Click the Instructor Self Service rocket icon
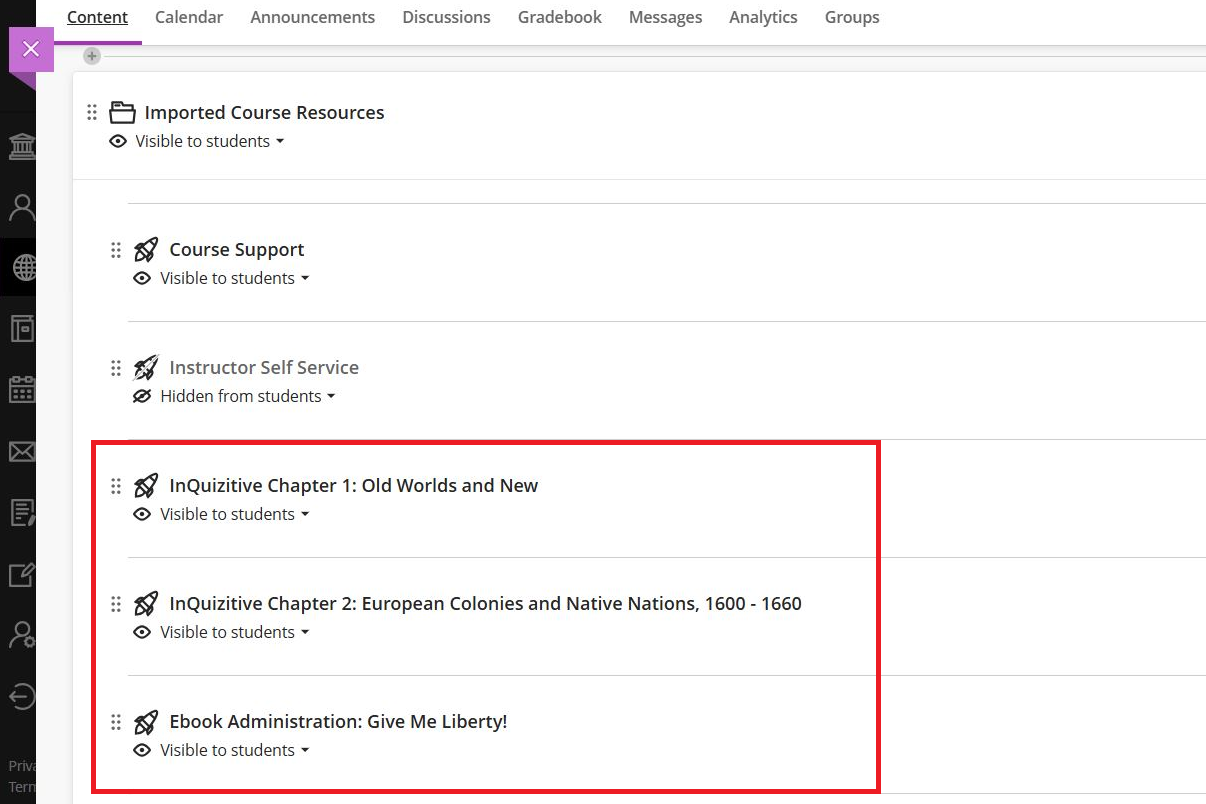 point(146,367)
